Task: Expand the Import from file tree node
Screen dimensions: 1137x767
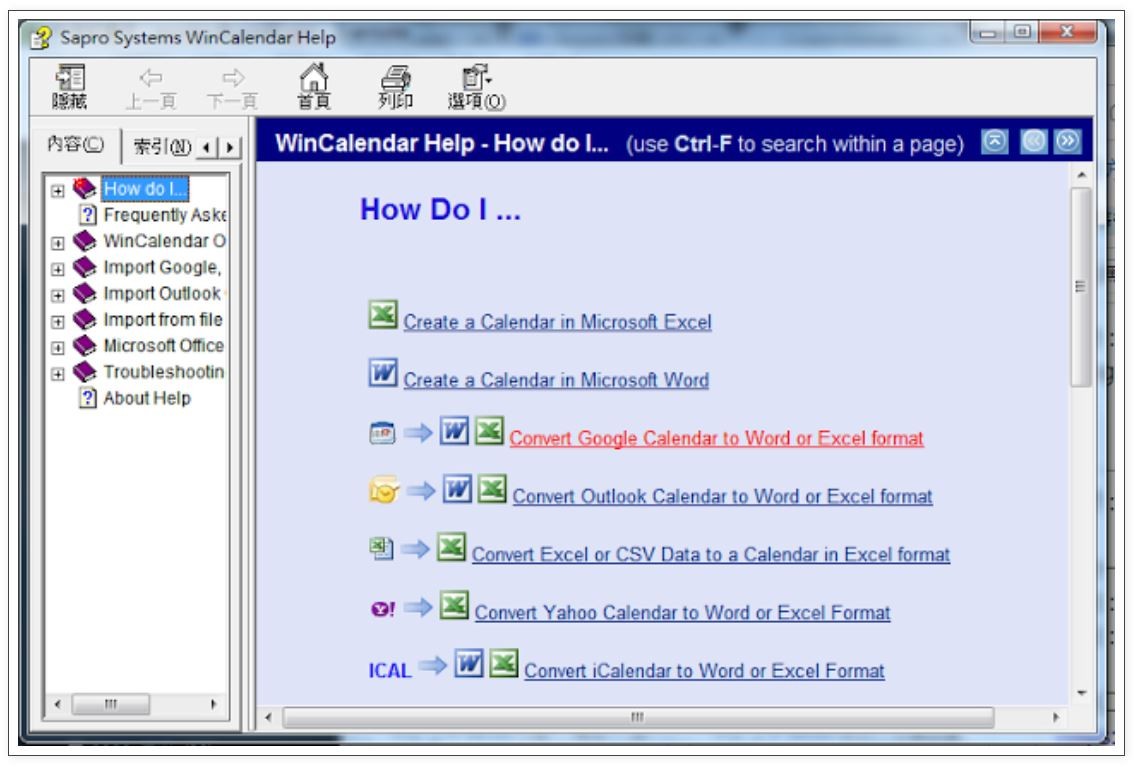Action: tap(57, 321)
